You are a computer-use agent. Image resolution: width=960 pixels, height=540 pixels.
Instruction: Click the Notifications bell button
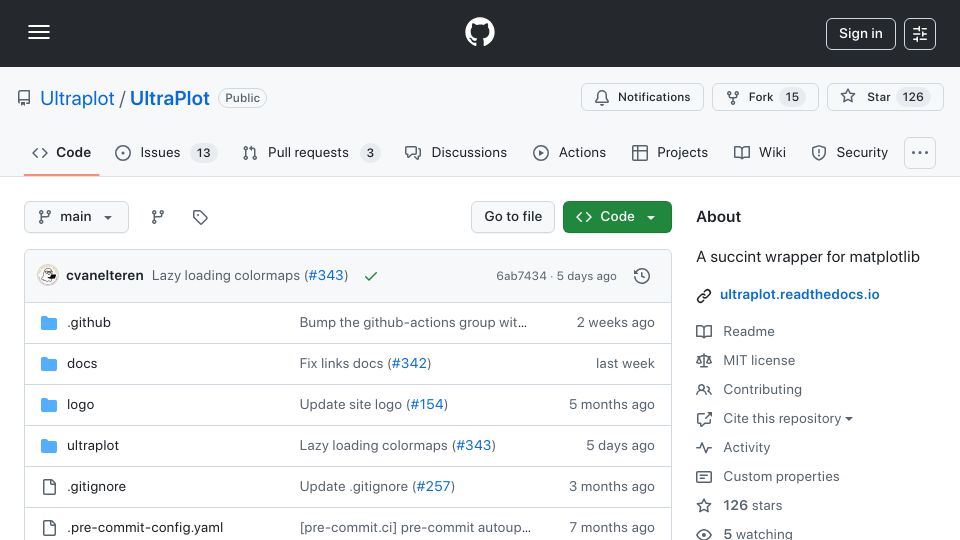click(642, 97)
